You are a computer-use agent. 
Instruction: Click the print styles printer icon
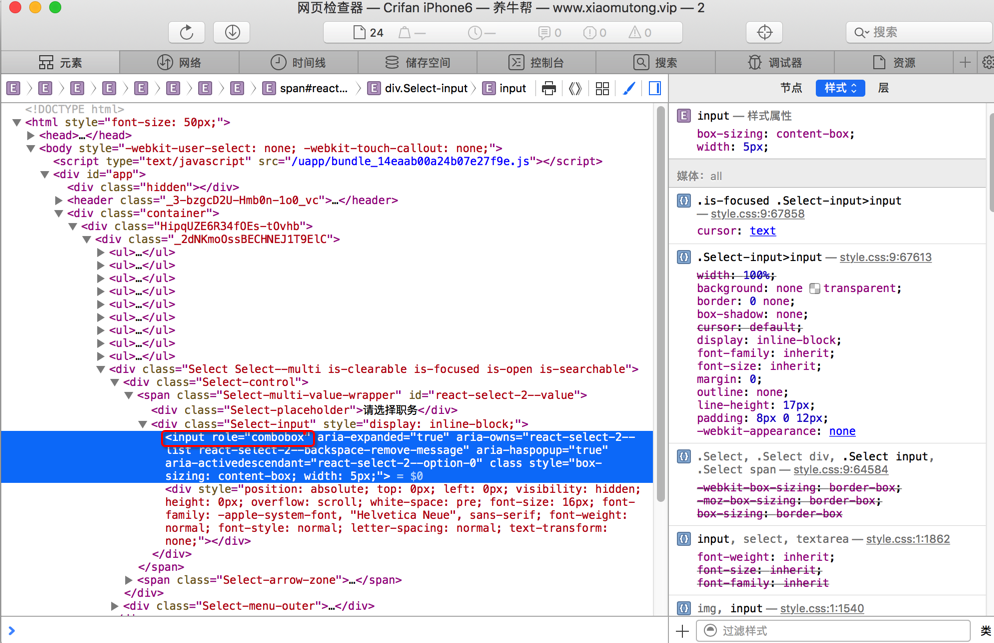(x=549, y=88)
